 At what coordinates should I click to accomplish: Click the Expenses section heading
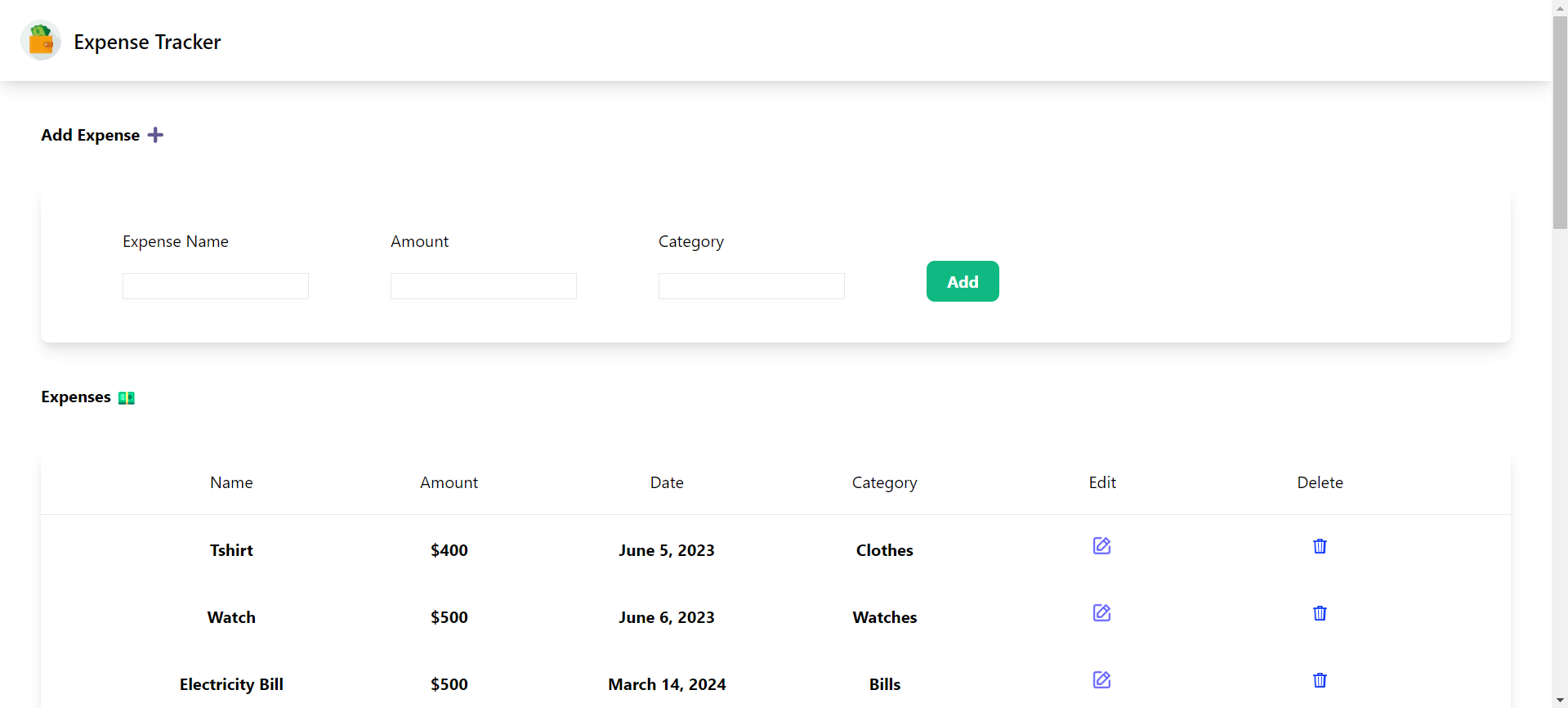[x=76, y=397]
